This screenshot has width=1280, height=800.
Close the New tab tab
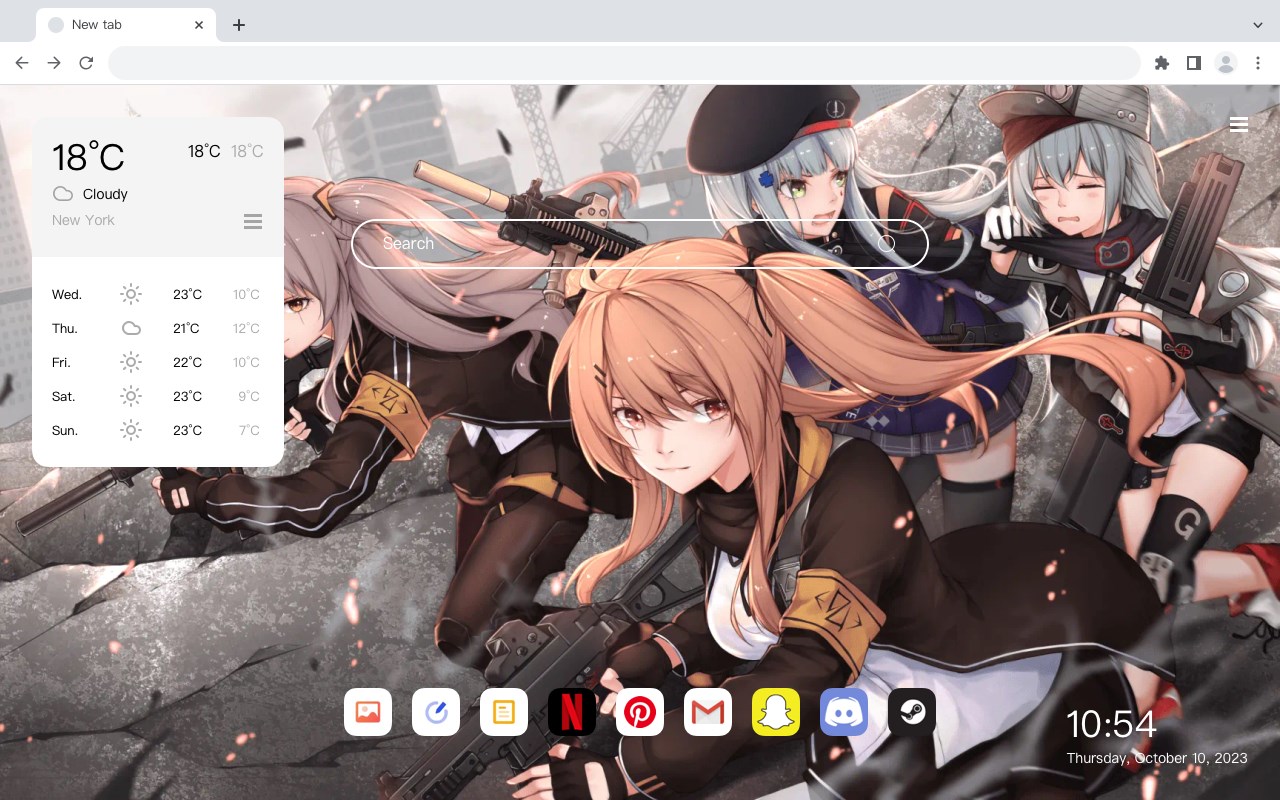(x=200, y=25)
